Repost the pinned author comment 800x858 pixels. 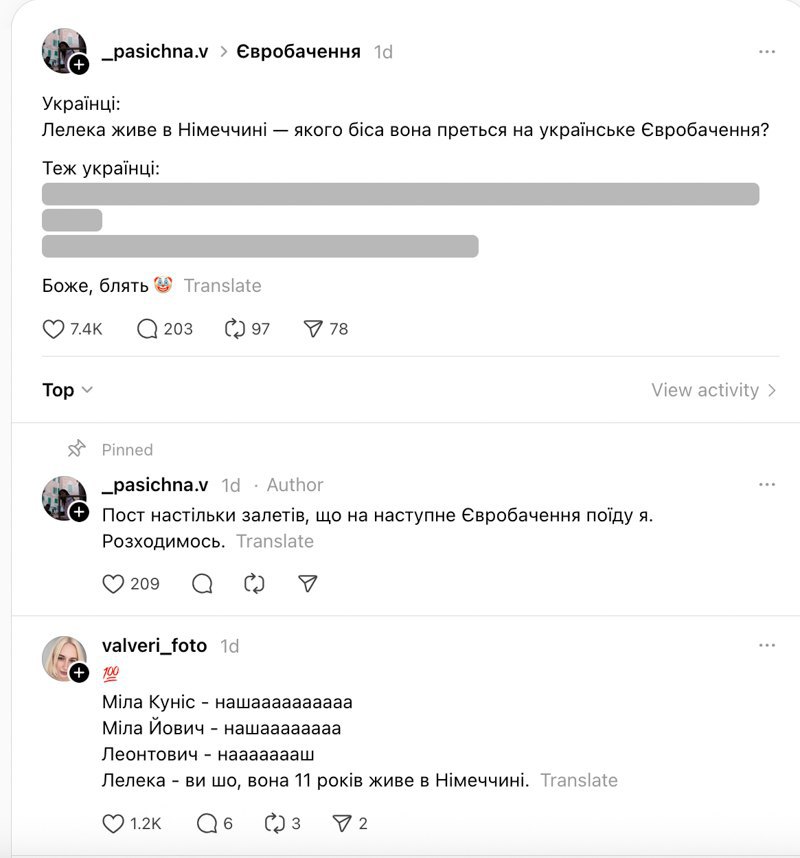(x=254, y=583)
